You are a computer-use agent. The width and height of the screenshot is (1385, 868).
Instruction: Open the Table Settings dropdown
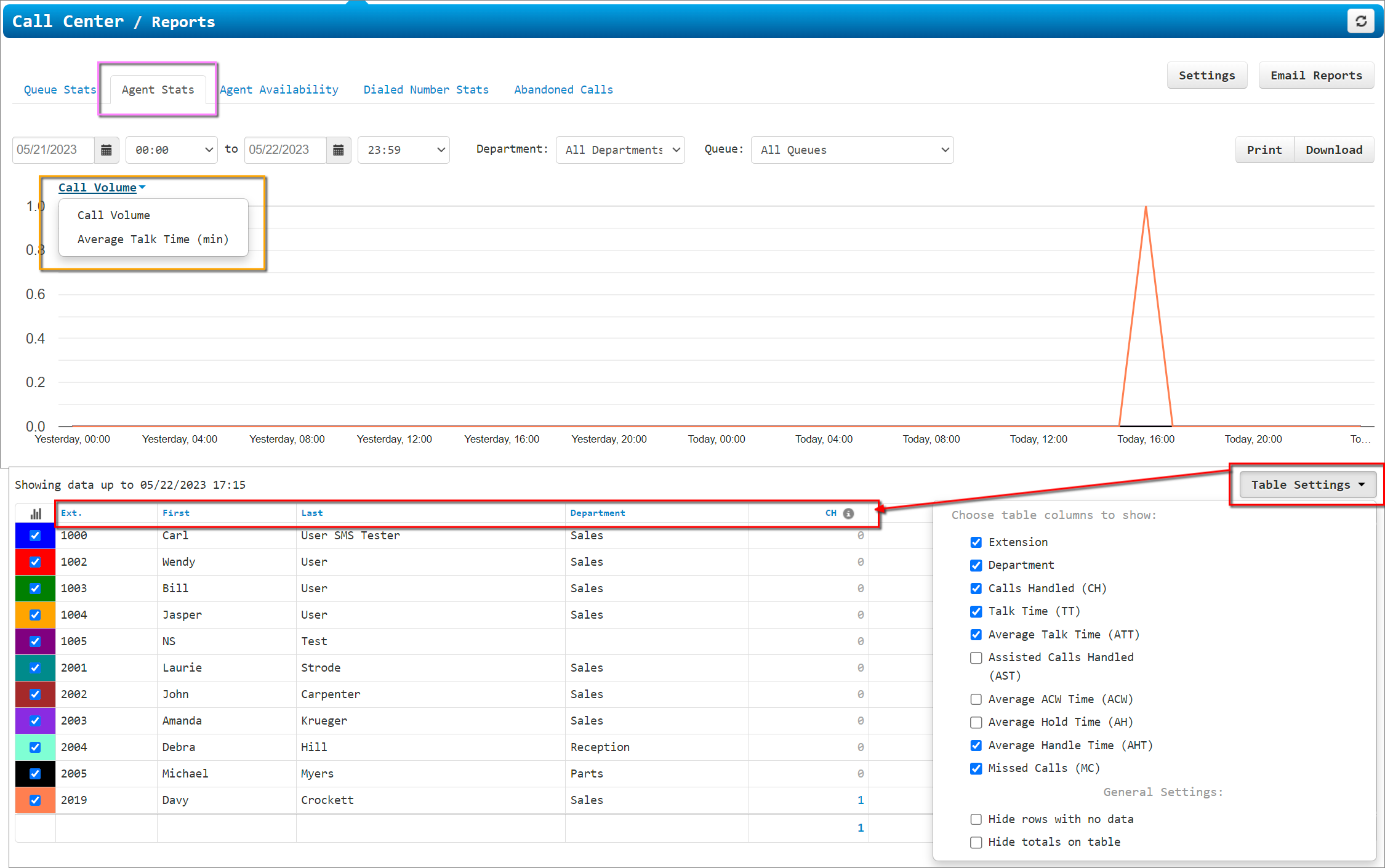(x=1307, y=485)
